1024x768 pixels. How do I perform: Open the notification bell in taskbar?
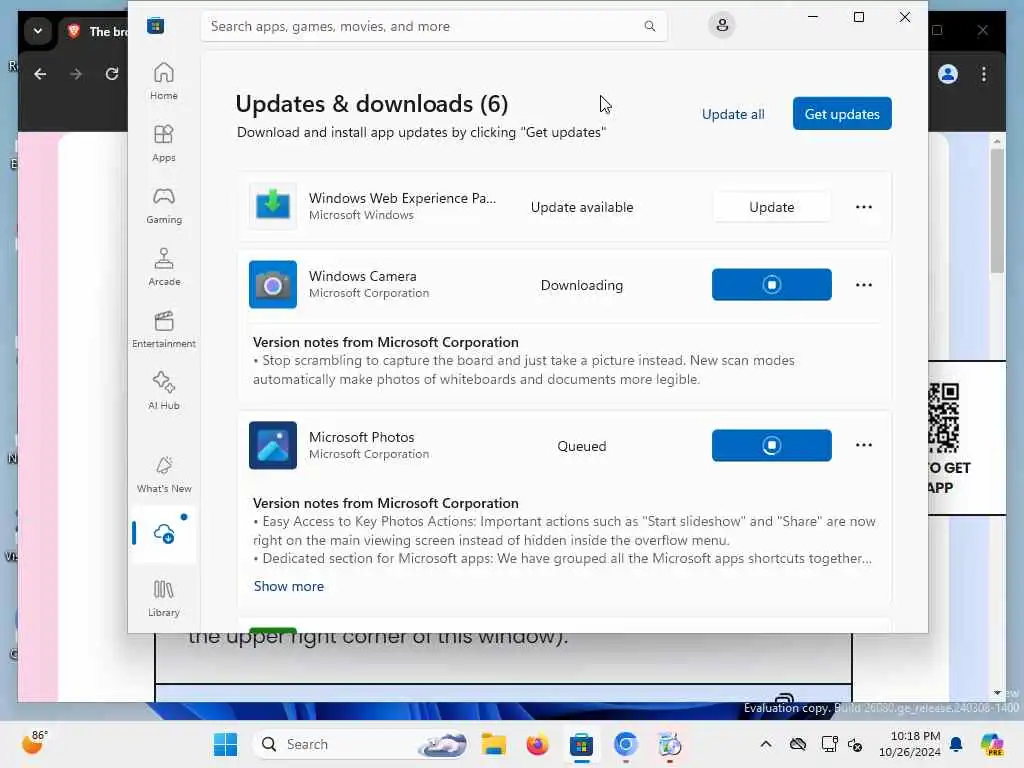click(x=956, y=744)
